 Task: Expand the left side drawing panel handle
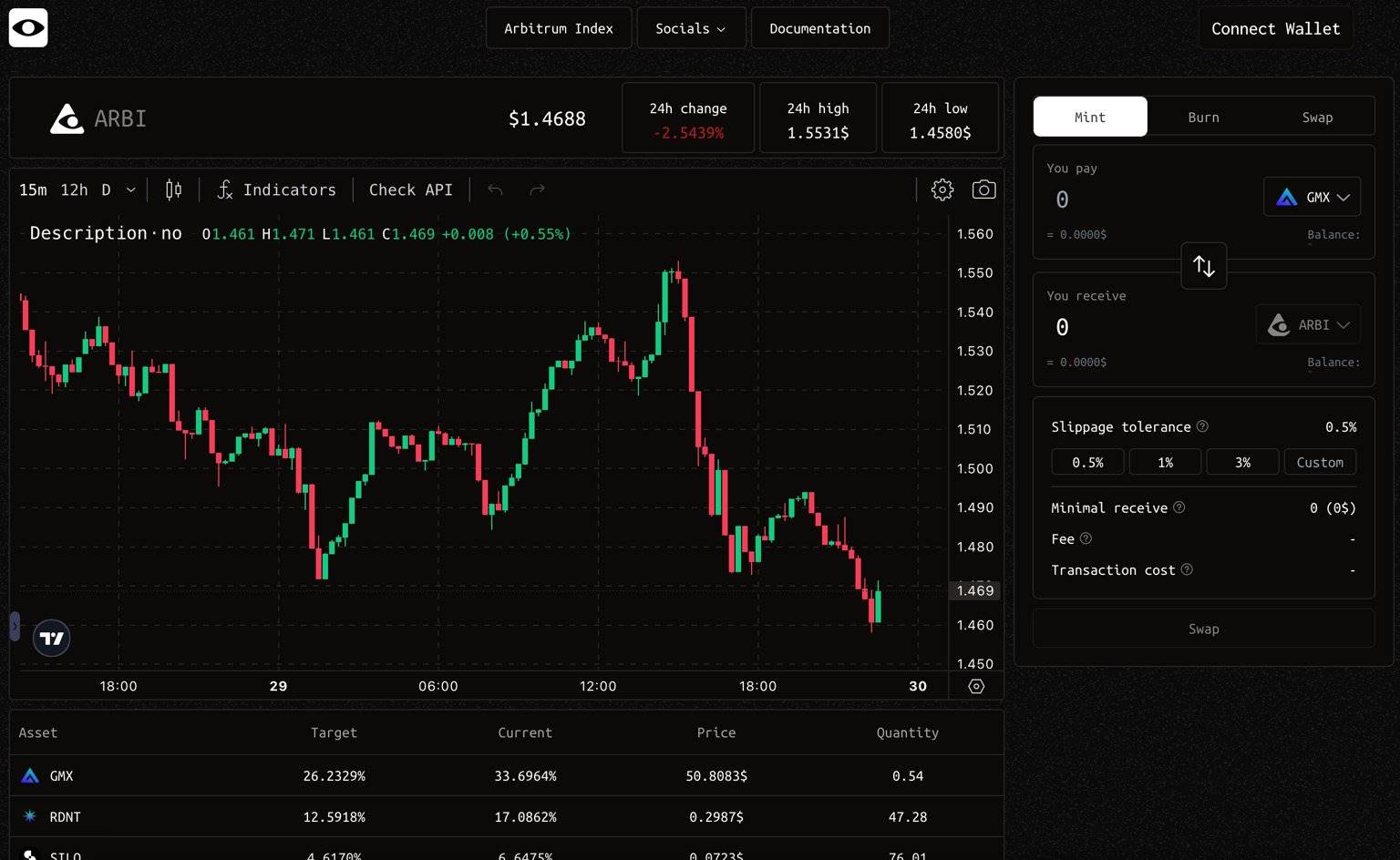pyautogui.click(x=15, y=627)
